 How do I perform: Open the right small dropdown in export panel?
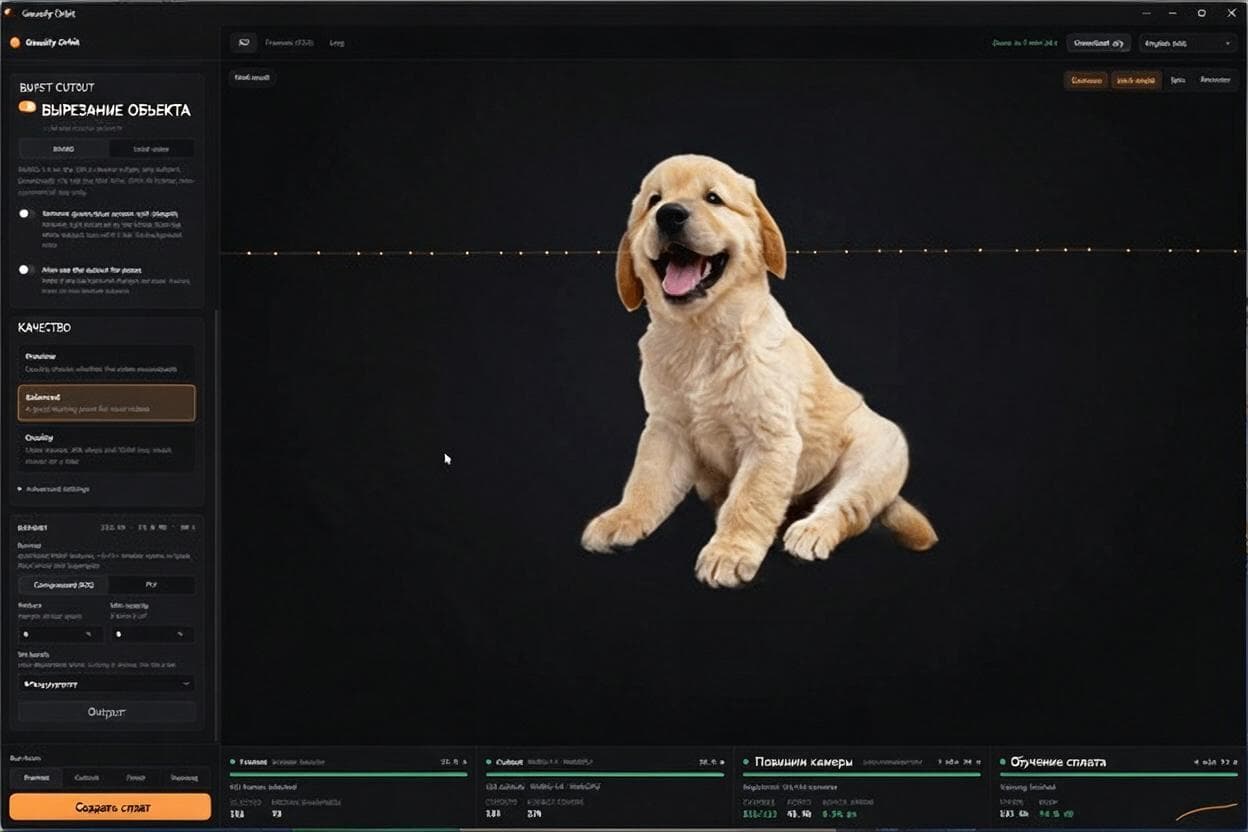point(152,634)
